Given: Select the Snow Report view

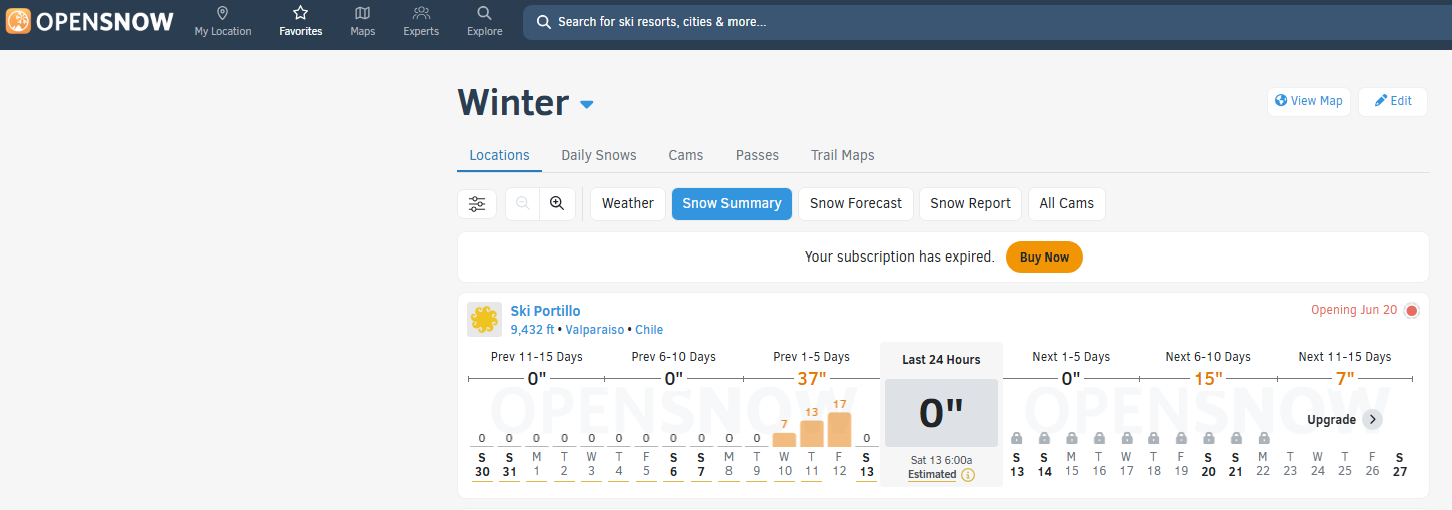Looking at the screenshot, I should tap(971, 203).
